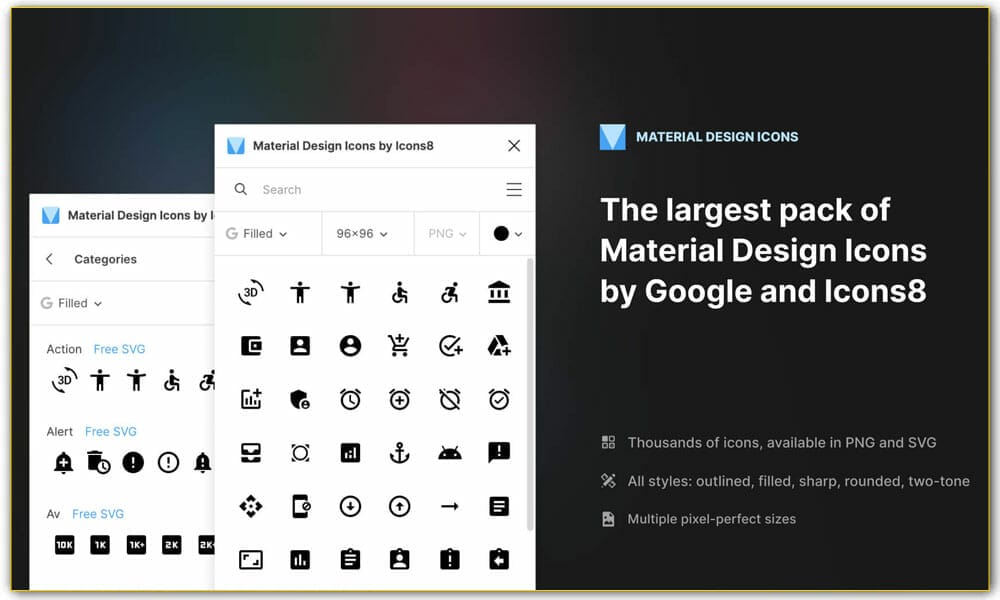Image resolution: width=1000 pixels, height=600 pixels.
Task: Pick the round account circle avatar icon
Action: point(350,346)
